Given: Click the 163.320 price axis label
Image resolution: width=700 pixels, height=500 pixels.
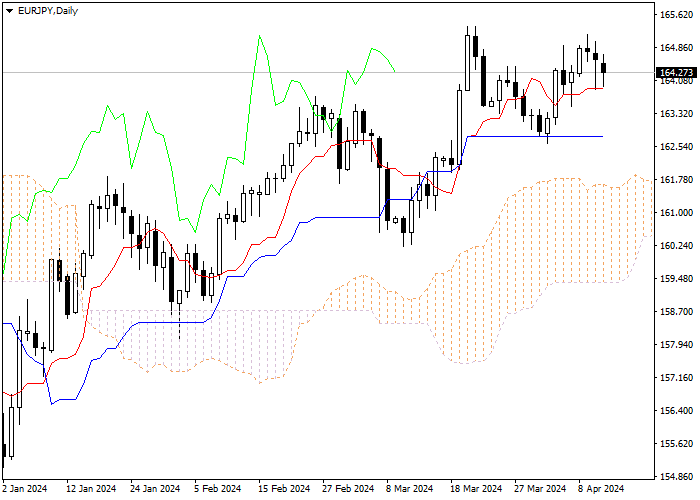Looking at the screenshot, I should coord(676,114).
